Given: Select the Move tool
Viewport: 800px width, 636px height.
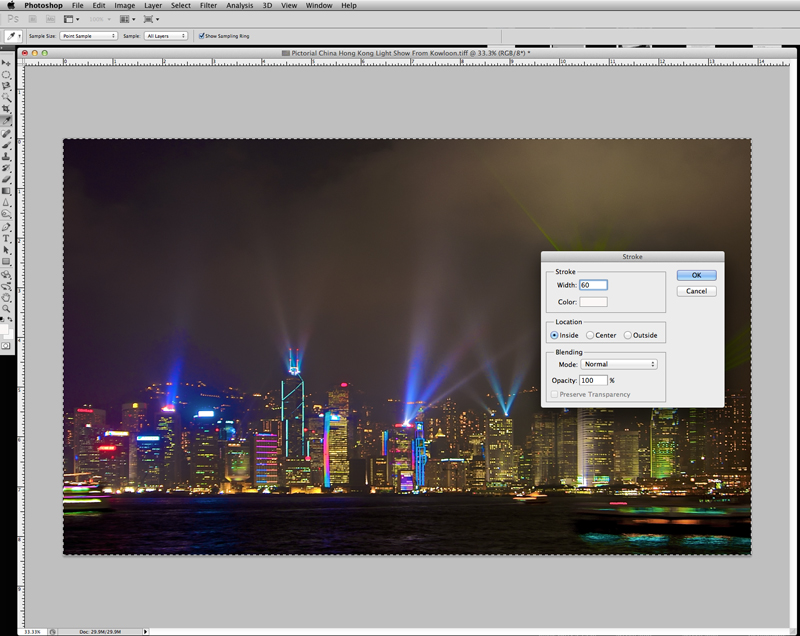Looking at the screenshot, I should (x=6, y=62).
